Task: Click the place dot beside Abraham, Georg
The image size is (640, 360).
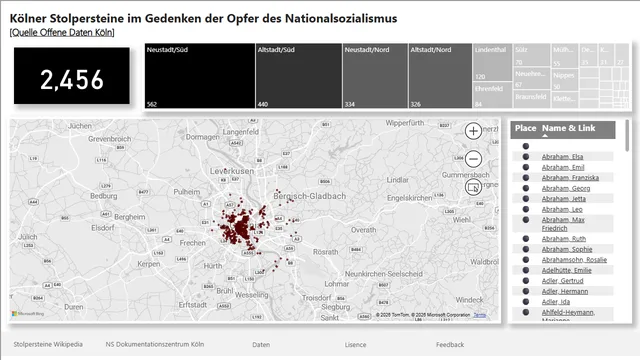Action: pos(526,188)
